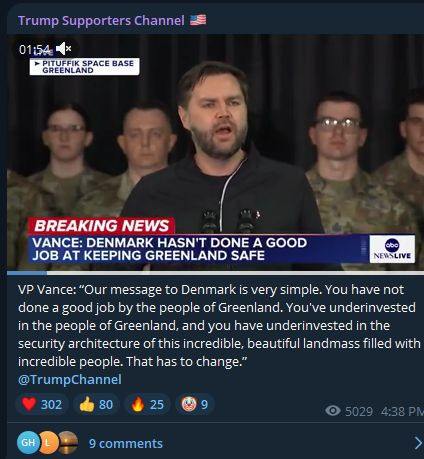Click the eye views icon showing 5029
This screenshot has height=459, width=424.
(333, 411)
